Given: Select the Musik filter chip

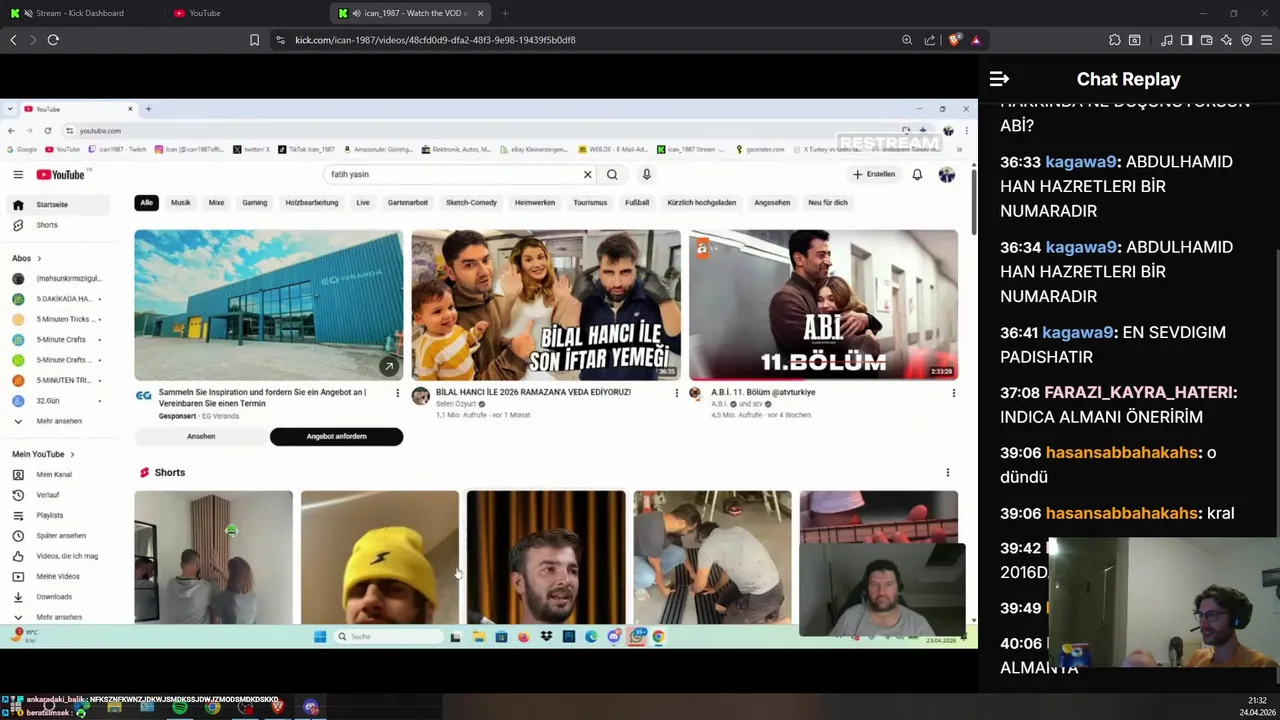Looking at the screenshot, I should tap(181, 202).
